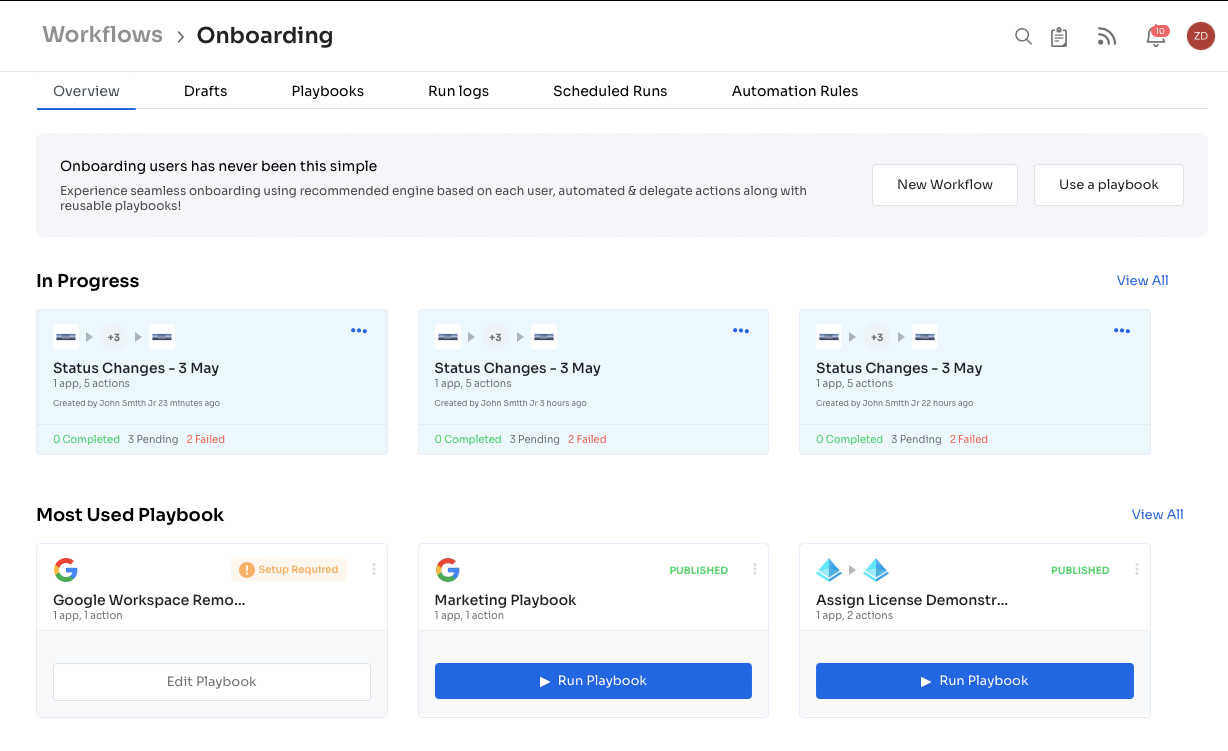This screenshot has width=1228, height=751.
Task: Click the New Workflow button
Action: click(x=944, y=185)
